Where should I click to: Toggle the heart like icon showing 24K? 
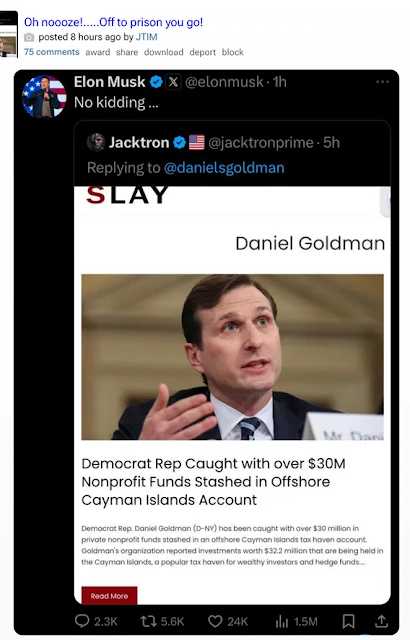215,621
